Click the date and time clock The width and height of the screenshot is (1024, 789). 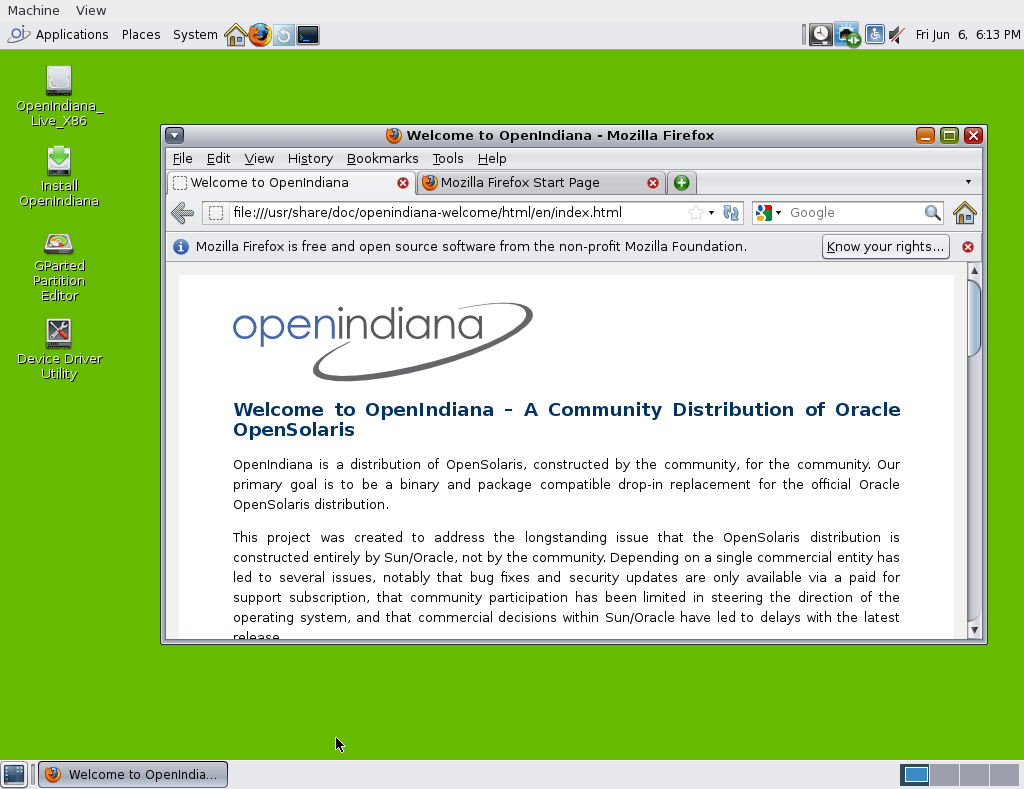coord(968,35)
